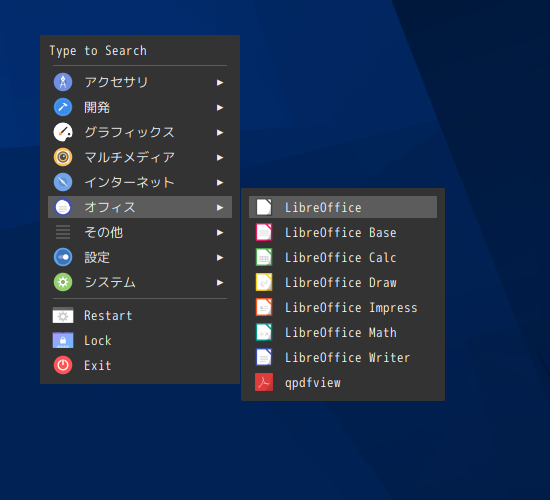Screen dimensions: 550x500
Task: Open the マルチメディア menu category
Action: pos(140,157)
